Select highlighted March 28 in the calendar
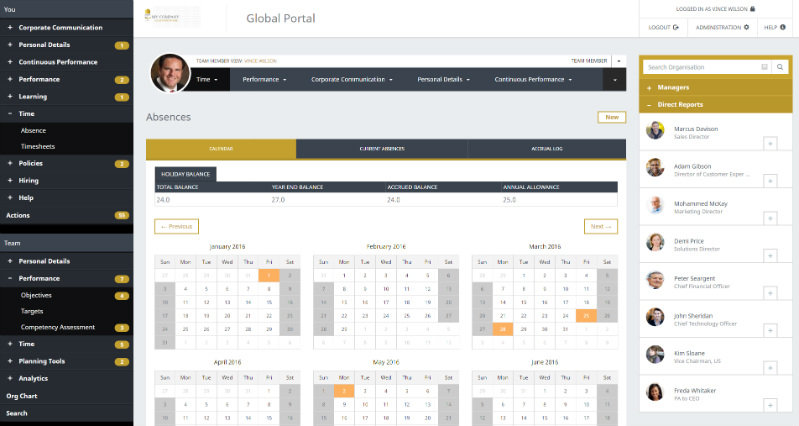This screenshot has width=799, height=426. tap(503, 329)
